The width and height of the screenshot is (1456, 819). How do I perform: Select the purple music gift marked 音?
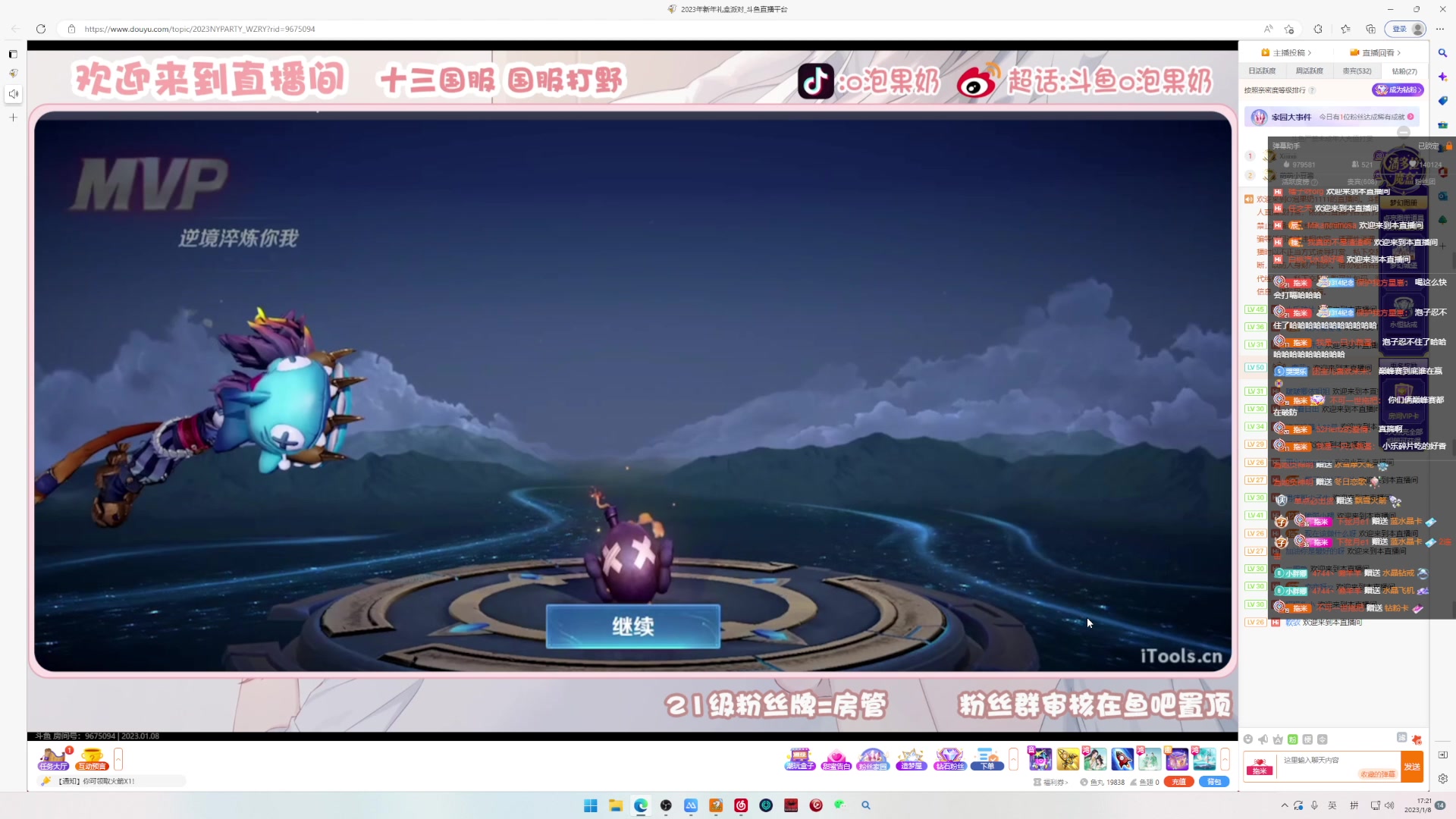(x=1040, y=758)
